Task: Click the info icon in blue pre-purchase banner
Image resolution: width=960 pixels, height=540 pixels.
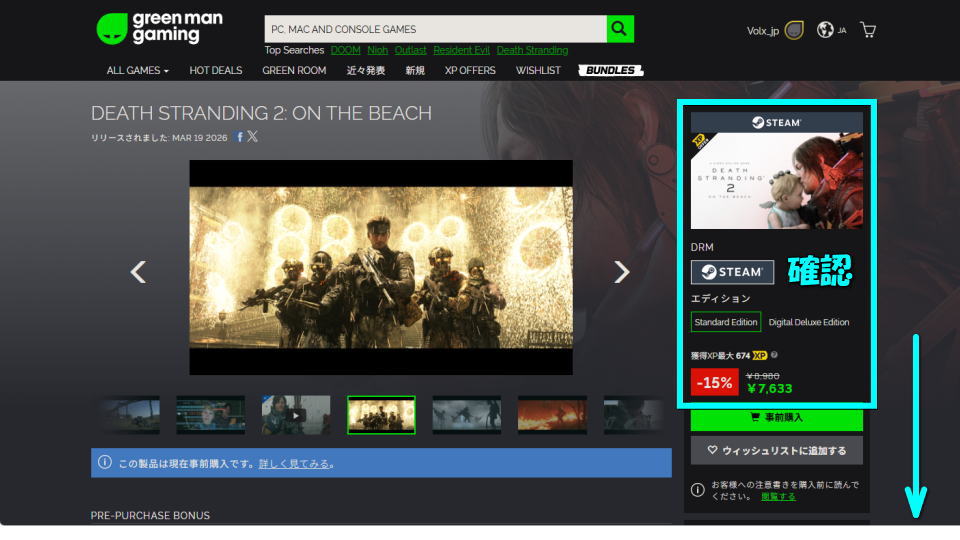Action: tap(105, 462)
